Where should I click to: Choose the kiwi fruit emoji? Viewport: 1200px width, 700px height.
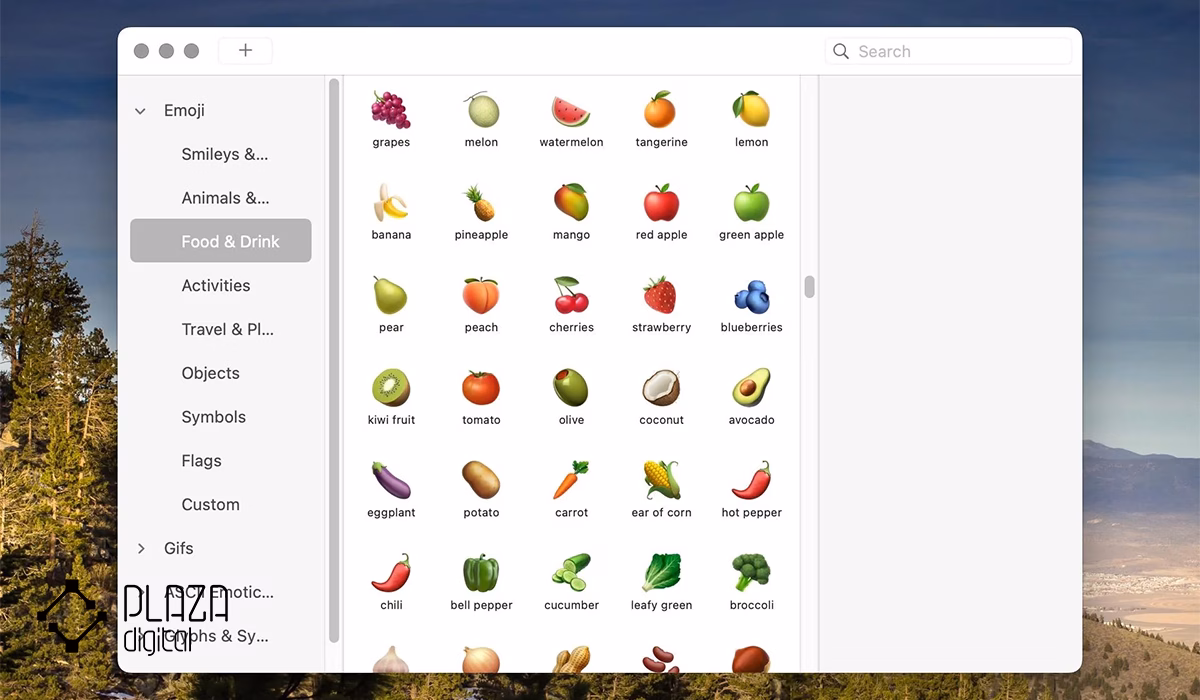391,388
